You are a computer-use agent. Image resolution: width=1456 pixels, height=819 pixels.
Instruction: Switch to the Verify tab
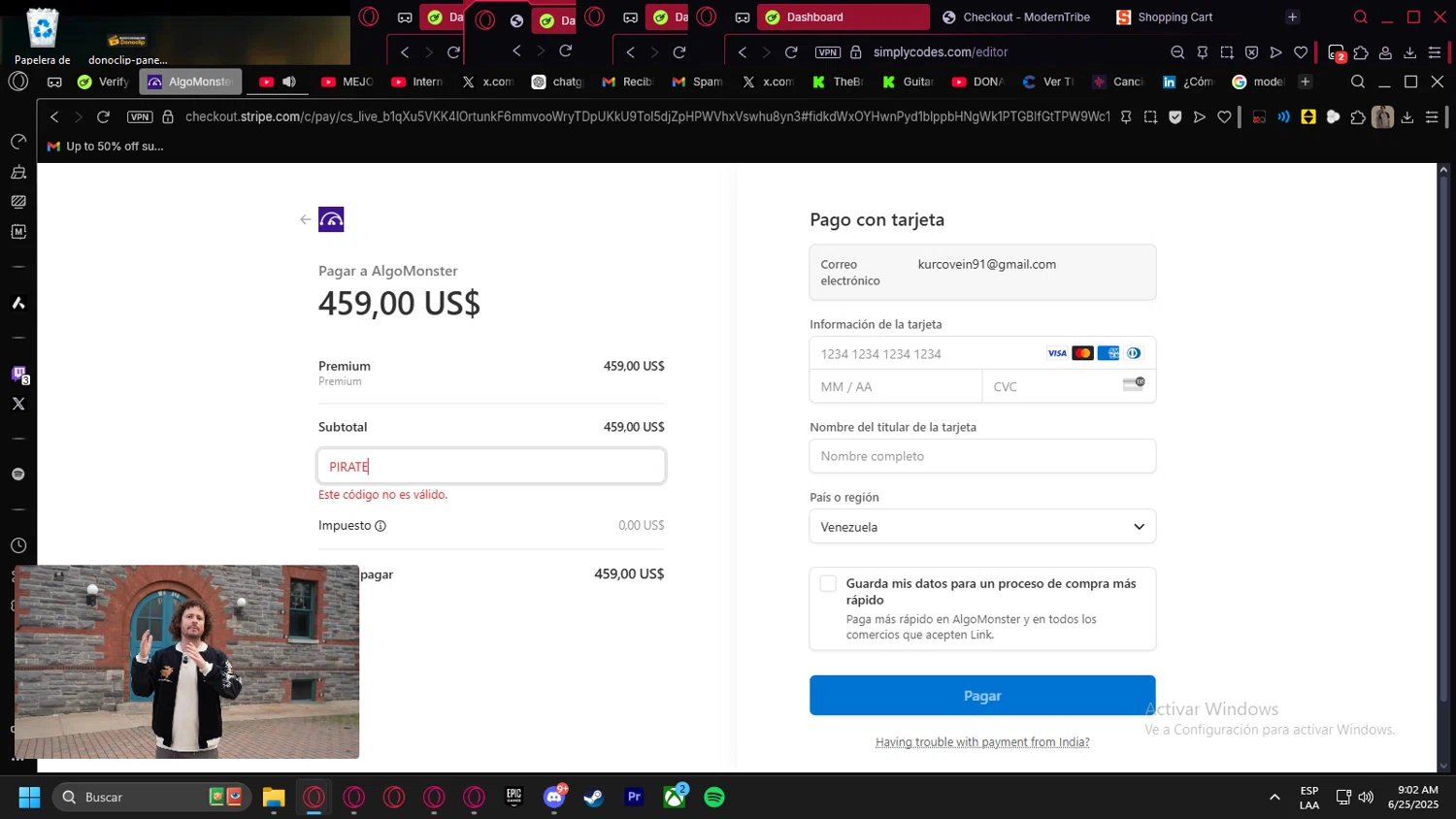click(104, 82)
